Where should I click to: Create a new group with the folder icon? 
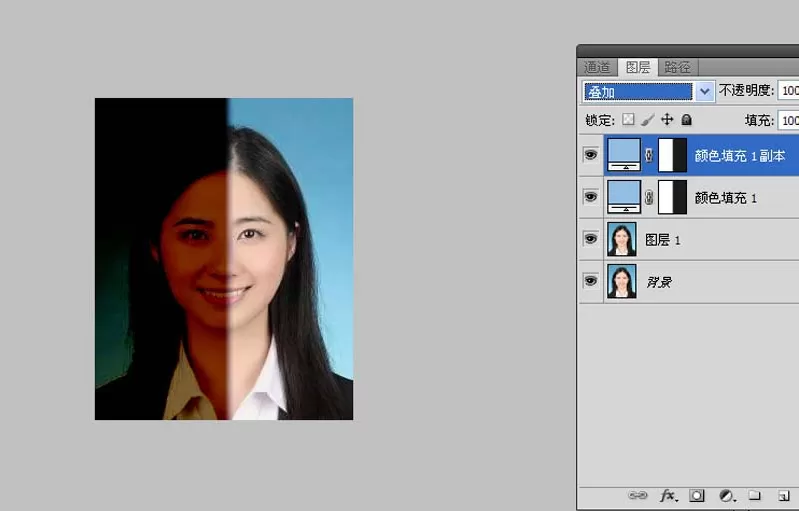click(x=755, y=495)
